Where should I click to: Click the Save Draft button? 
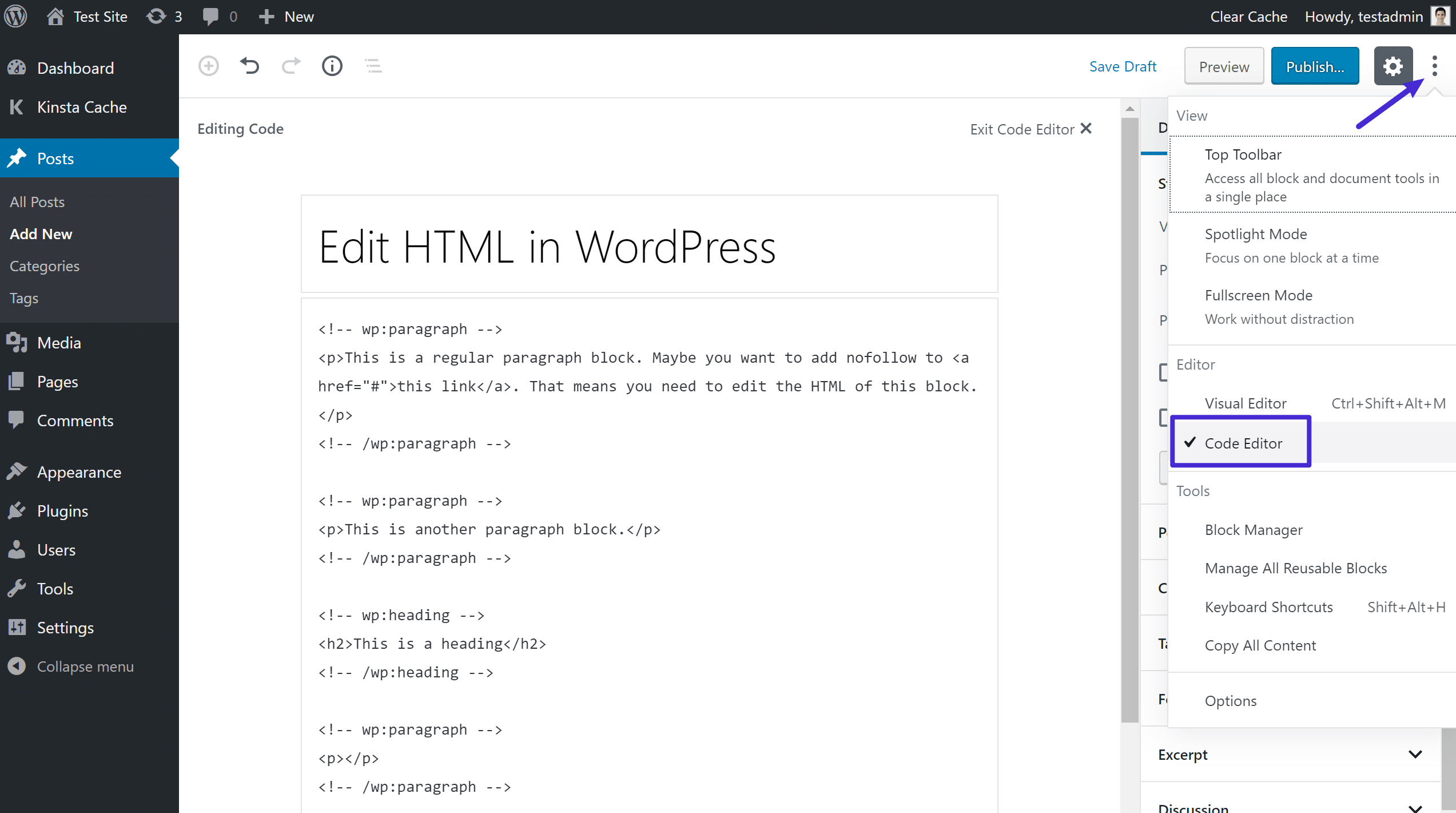point(1121,66)
